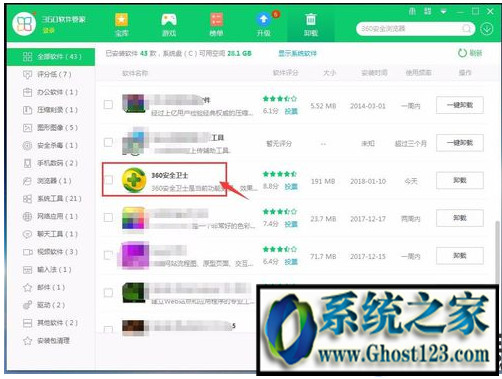Click the star rating of 360安全卫士
The height and width of the screenshot is (379, 502).
(x=280, y=174)
